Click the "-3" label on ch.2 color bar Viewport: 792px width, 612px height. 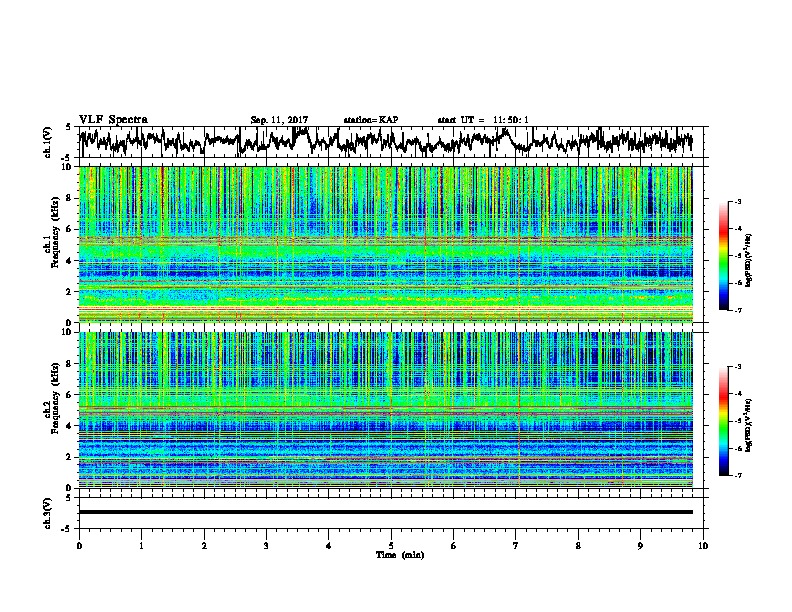[738, 367]
